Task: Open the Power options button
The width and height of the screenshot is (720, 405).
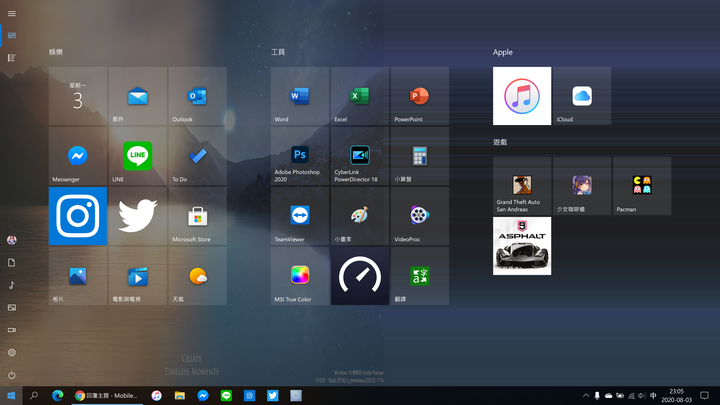Action: 11,375
